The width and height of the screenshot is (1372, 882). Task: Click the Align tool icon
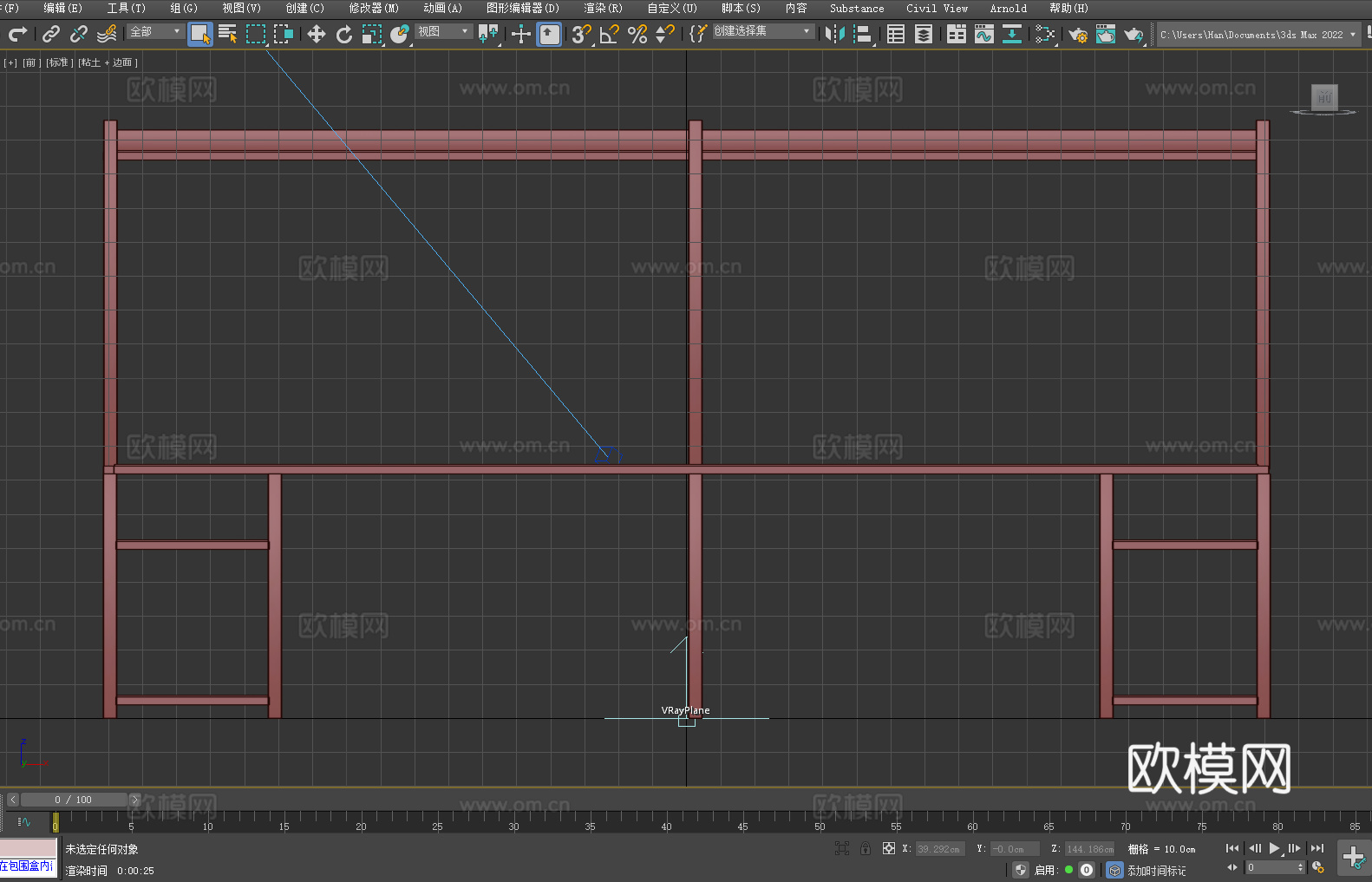[x=863, y=34]
